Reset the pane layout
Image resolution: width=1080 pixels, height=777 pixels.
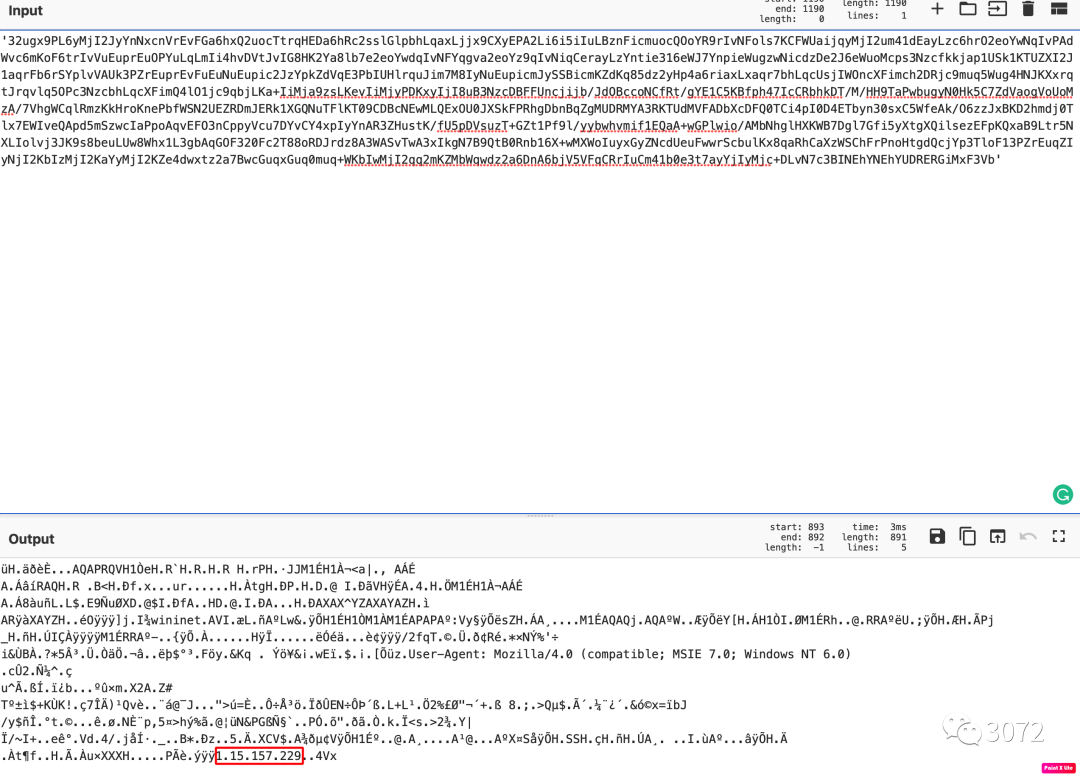(1059, 9)
